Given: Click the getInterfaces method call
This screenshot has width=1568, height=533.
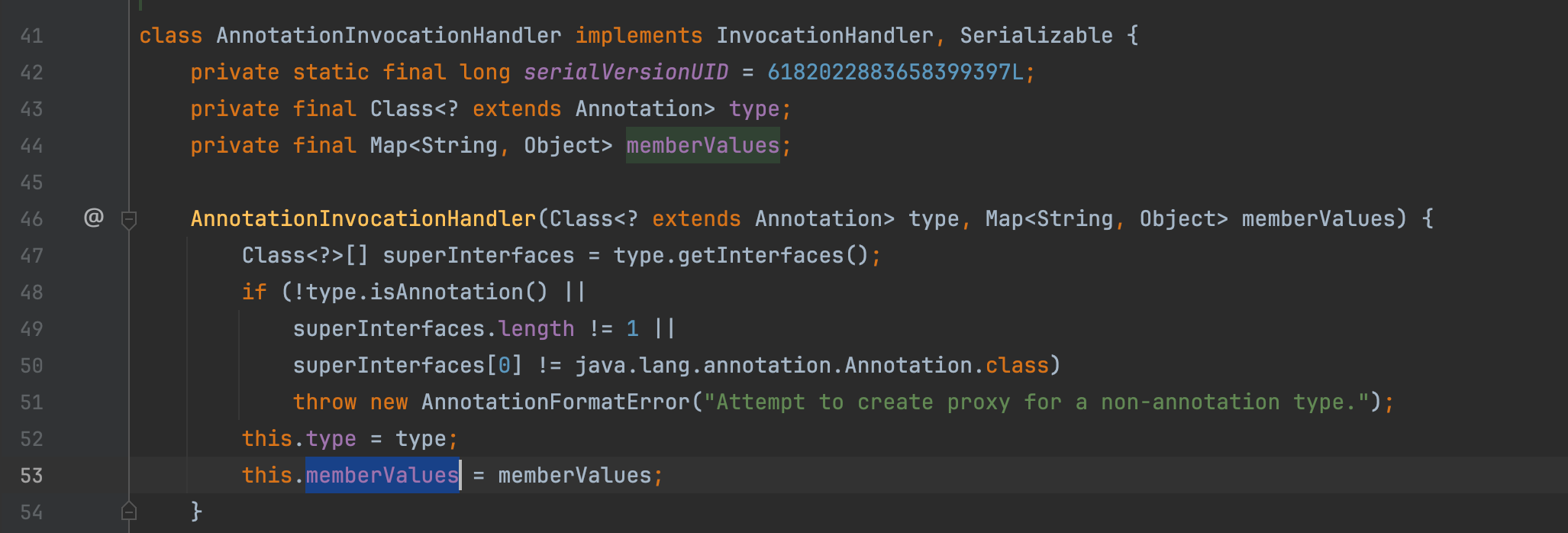Looking at the screenshot, I should [x=760, y=256].
